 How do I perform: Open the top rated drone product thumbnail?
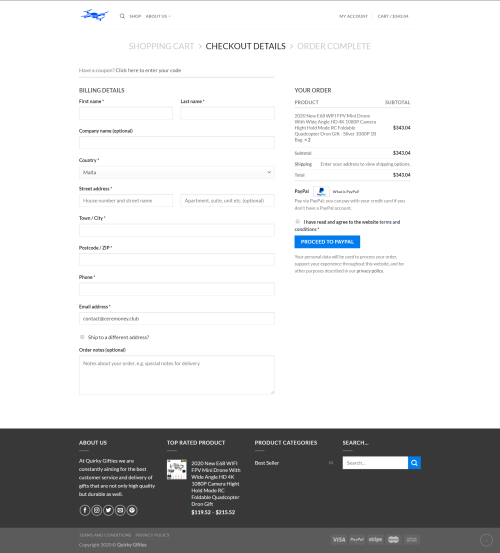click(x=177, y=469)
